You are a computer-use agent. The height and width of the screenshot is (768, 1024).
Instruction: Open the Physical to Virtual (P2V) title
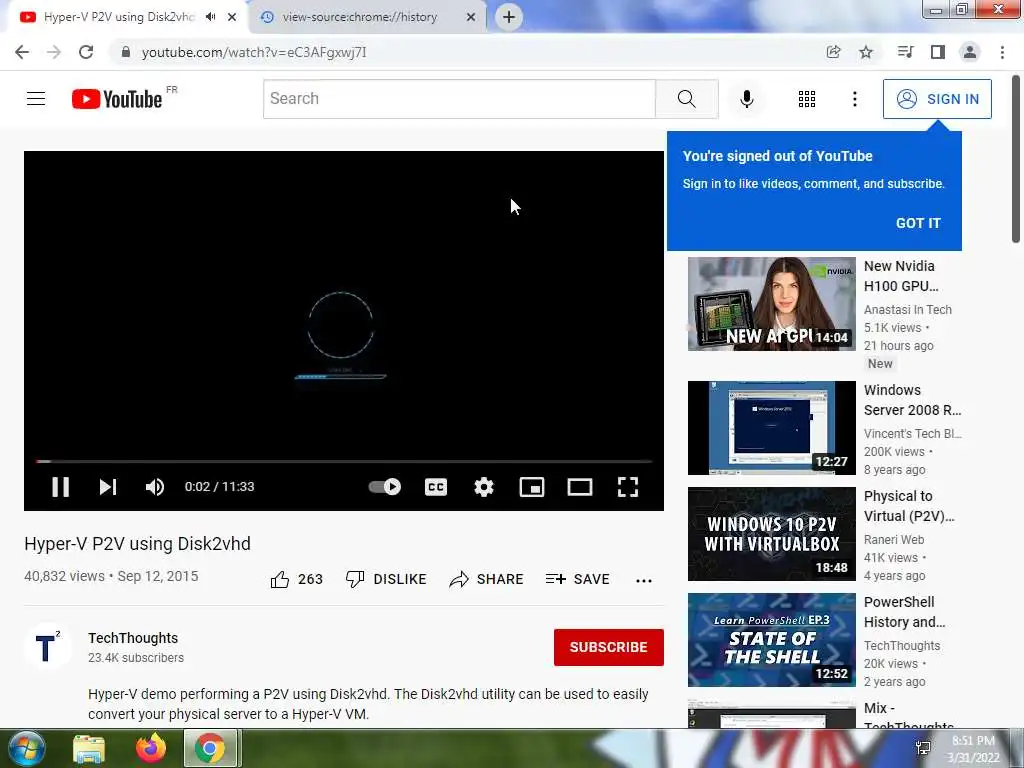pyautogui.click(x=909, y=506)
